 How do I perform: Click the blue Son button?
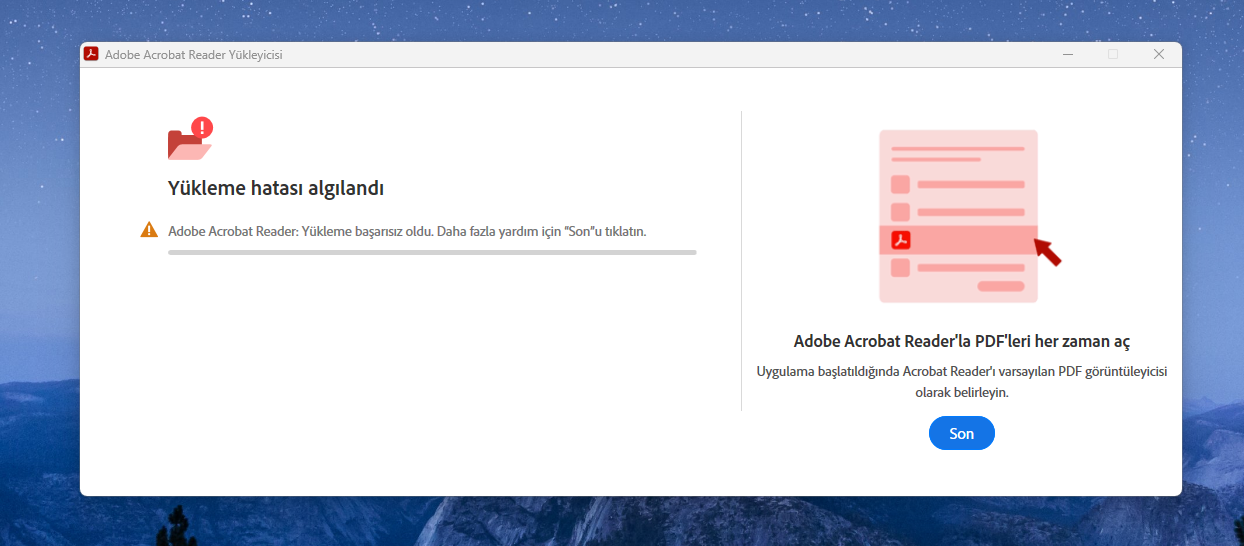961,433
